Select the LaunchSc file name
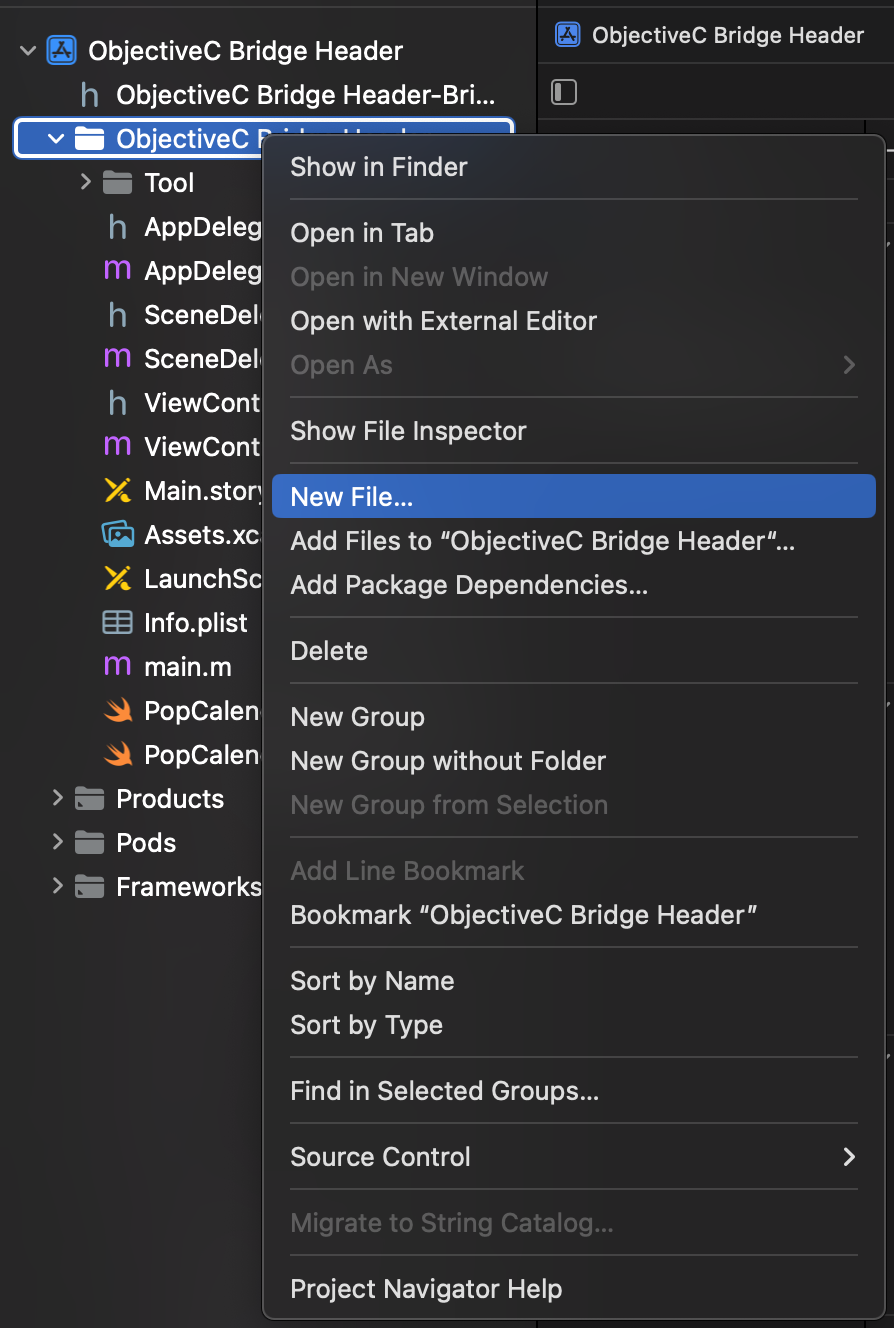Screen dimensions: 894x1328 [x=203, y=579]
